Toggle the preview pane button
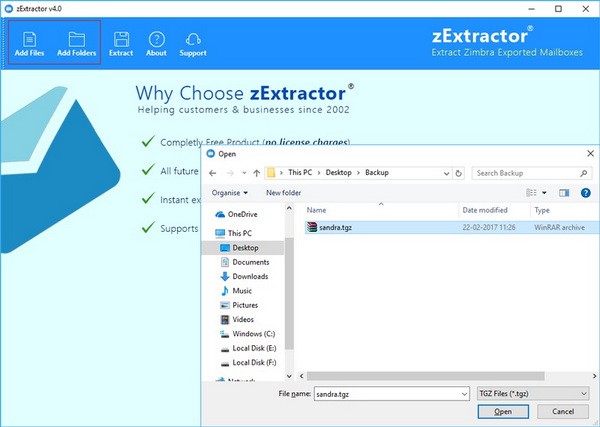This screenshot has height=427, width=600. pos(564,192)
